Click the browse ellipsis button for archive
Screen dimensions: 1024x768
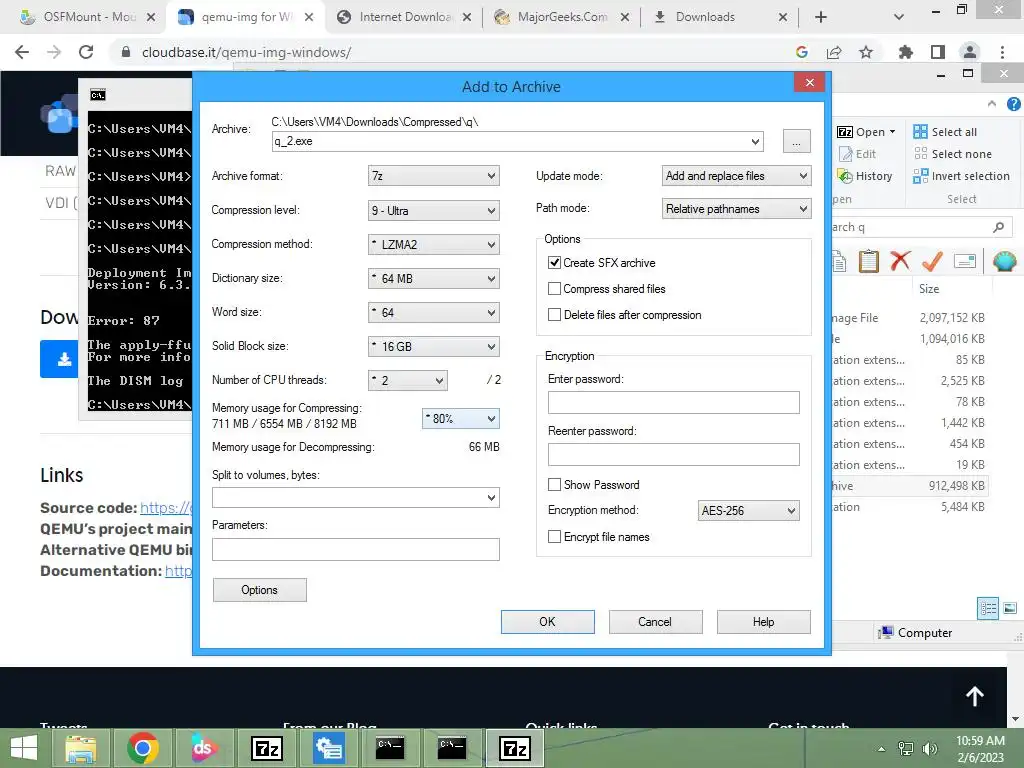pos(797,141)
